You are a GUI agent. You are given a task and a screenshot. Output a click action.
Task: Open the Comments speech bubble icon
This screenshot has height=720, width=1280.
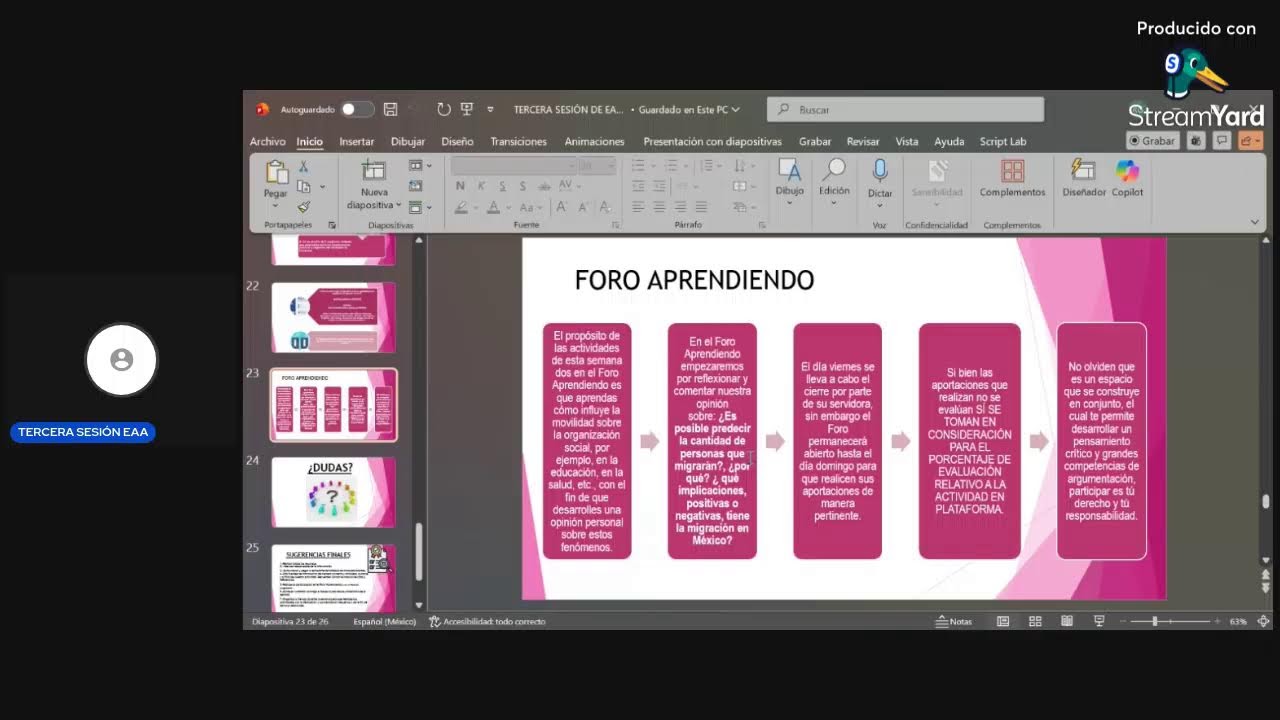1221,141
